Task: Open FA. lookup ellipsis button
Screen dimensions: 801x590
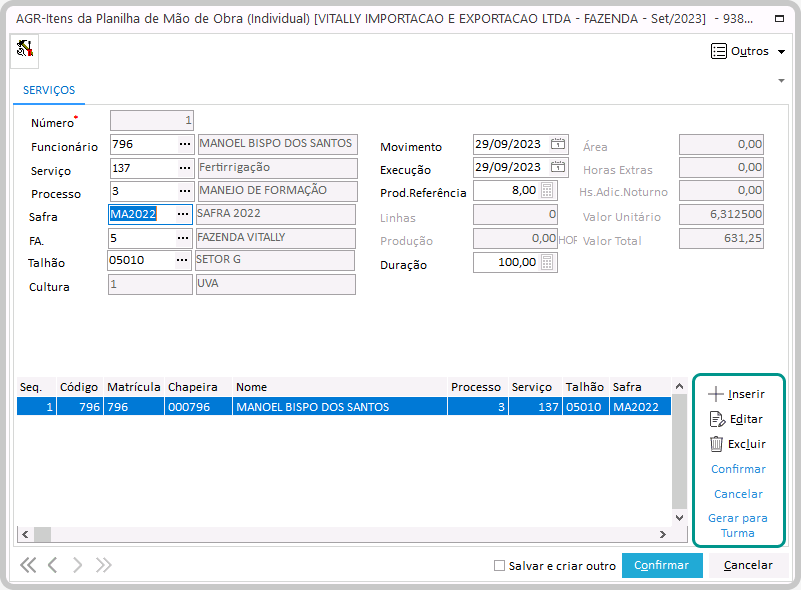Action: tap(183, 238)
